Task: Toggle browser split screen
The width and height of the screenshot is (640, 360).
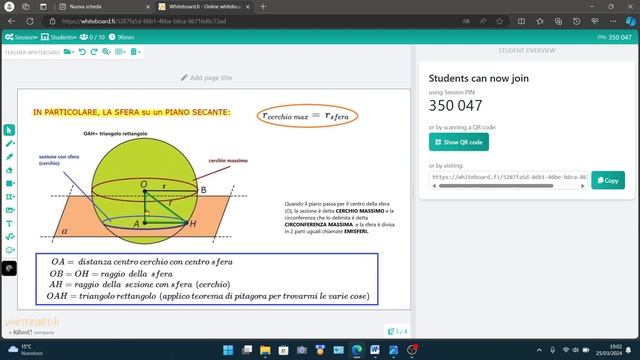Action: 521,21
